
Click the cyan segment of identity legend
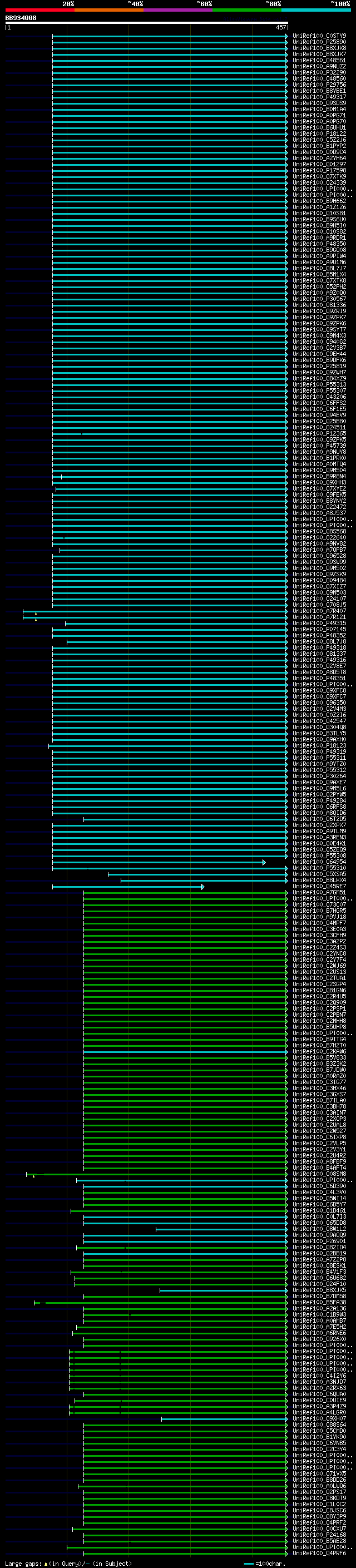tap(316, 10)
